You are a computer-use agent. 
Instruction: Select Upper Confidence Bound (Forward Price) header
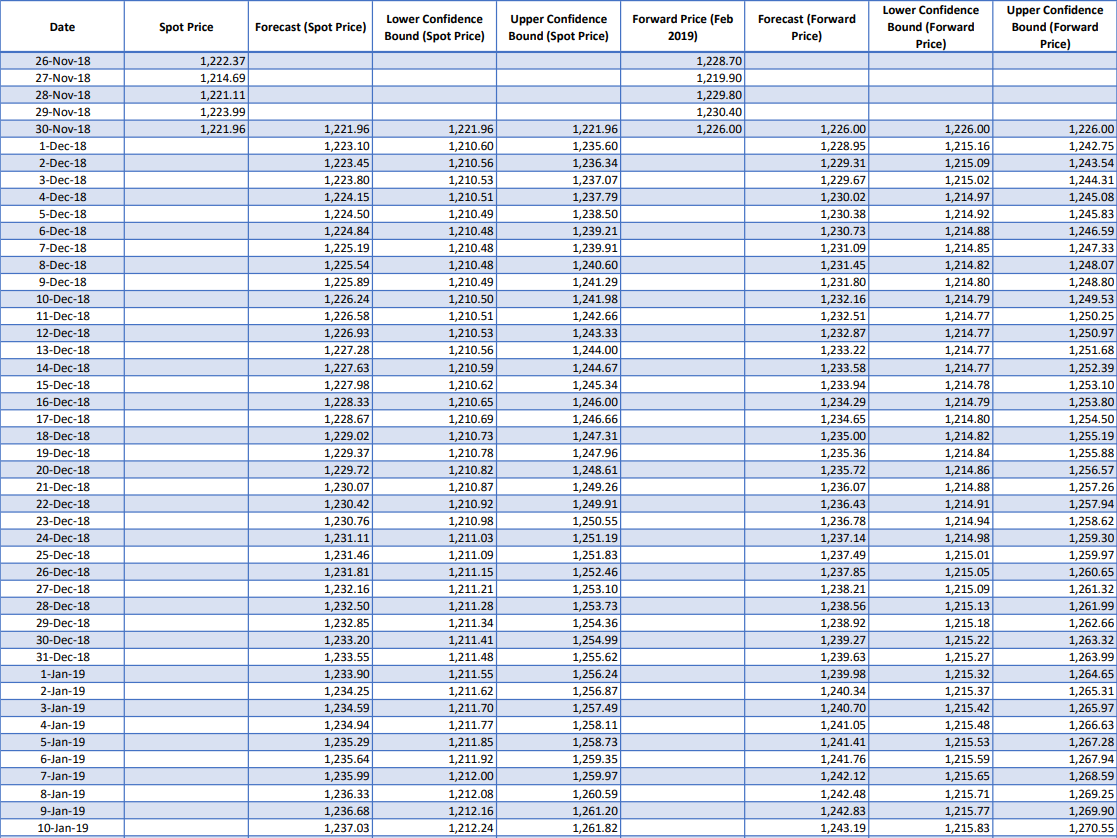pyautogui.click(x=1054, y=27)
